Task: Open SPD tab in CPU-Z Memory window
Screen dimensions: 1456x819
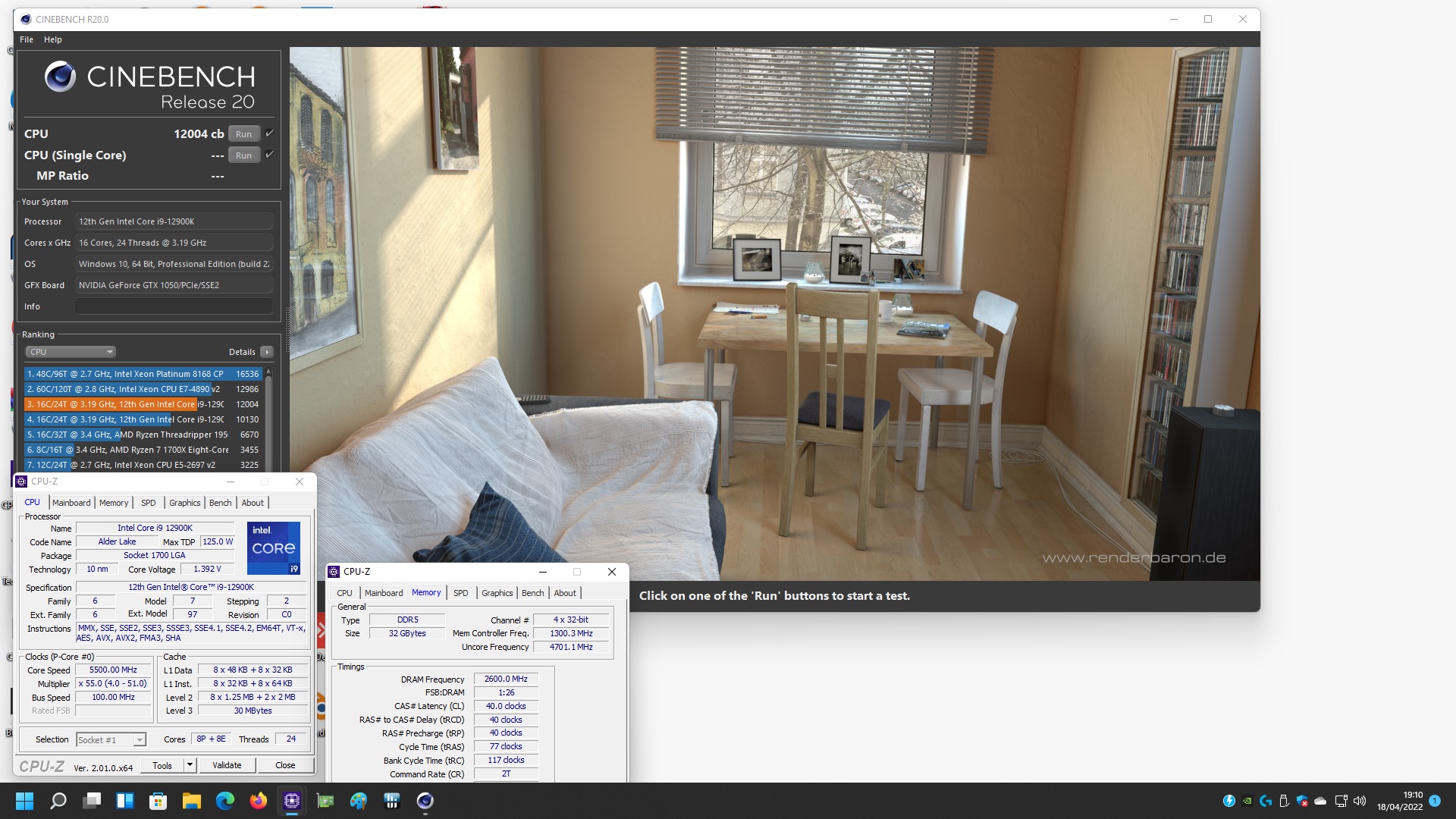Action: coord(461,593)
